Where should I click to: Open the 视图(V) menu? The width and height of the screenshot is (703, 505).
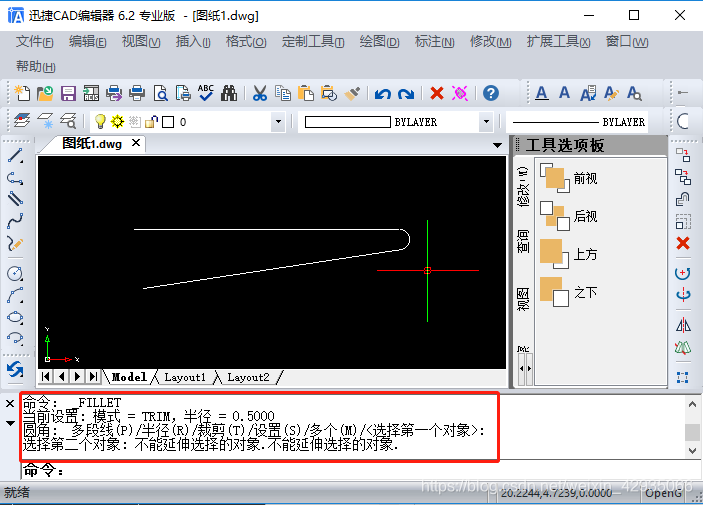tap(141, 42)
